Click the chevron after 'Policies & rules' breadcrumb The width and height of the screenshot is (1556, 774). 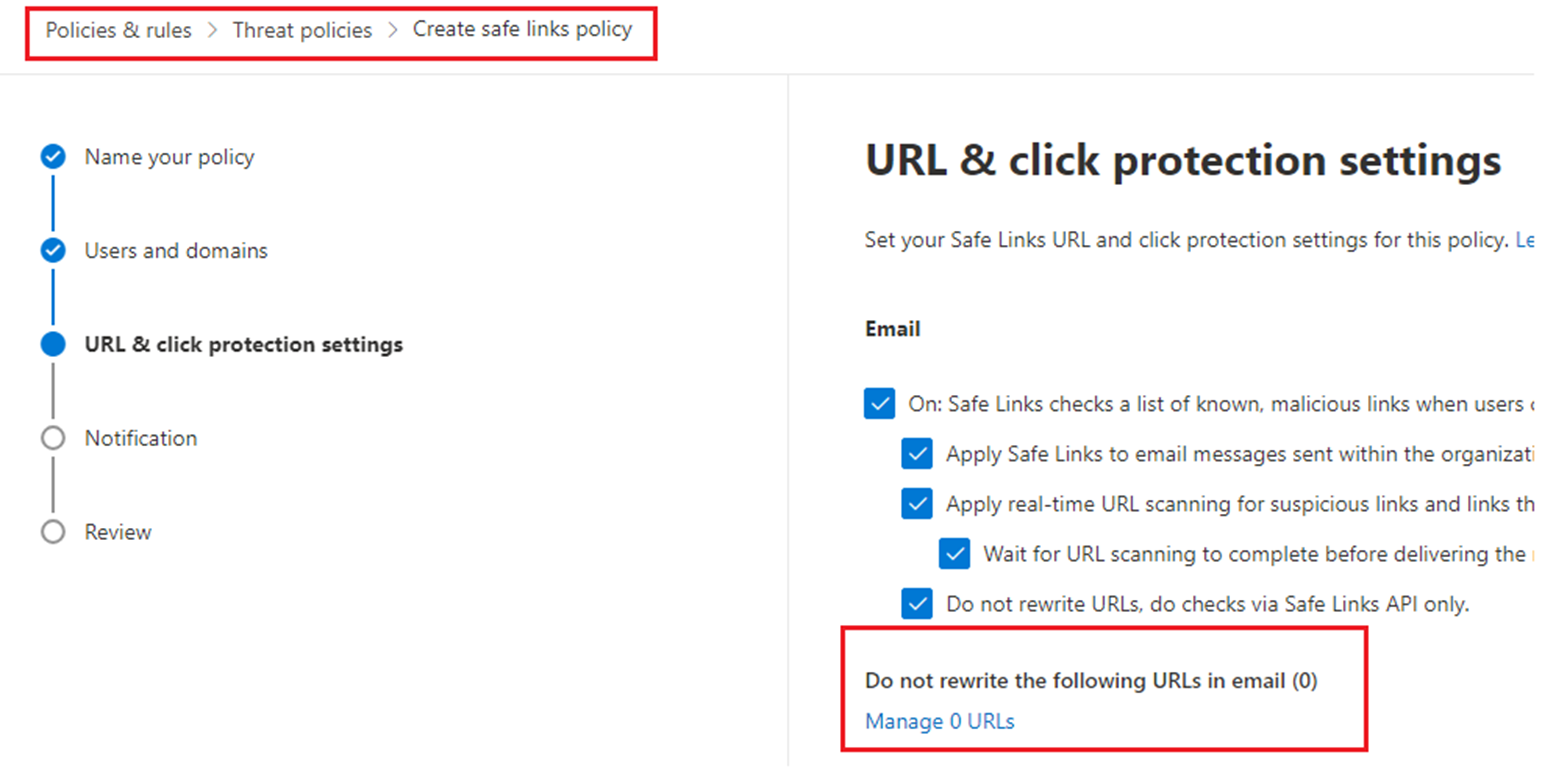[x=212, y=31]
